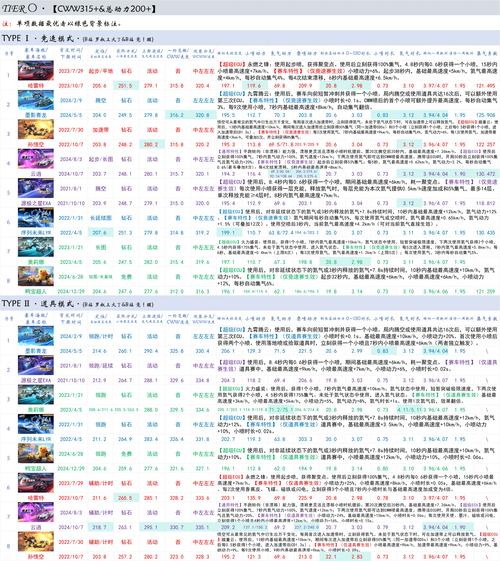Click the 214.6 cell in TYPE II
The height and width of the screenshot is (561, 500).
point(100,351)
